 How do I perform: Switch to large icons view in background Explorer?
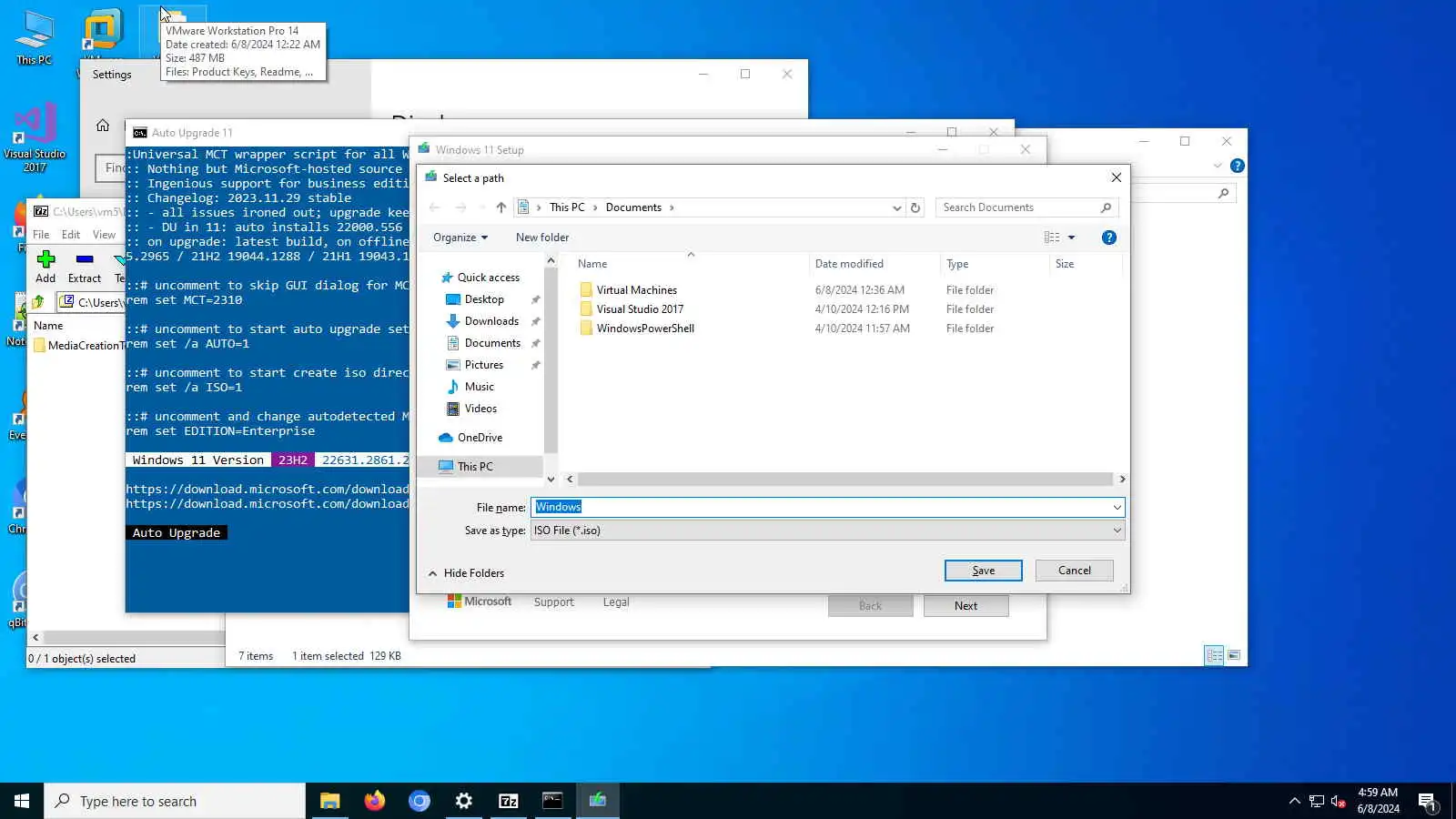coord(1234,655)
